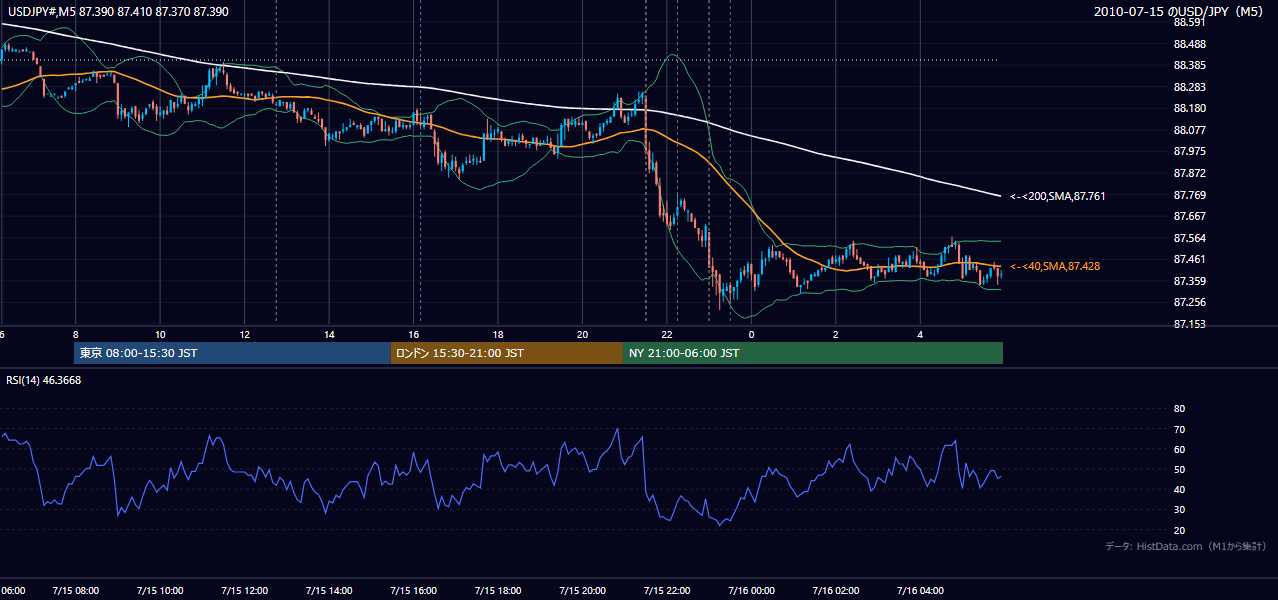
Task: Click the 200 SMA 87.761 line label
Action: point(1057,197)
